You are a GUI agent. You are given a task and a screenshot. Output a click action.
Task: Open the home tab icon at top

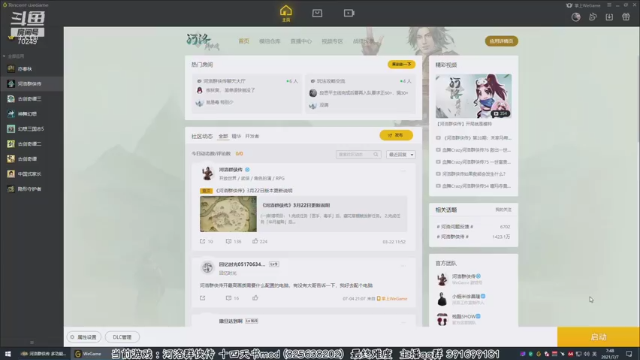click(286, 13)
